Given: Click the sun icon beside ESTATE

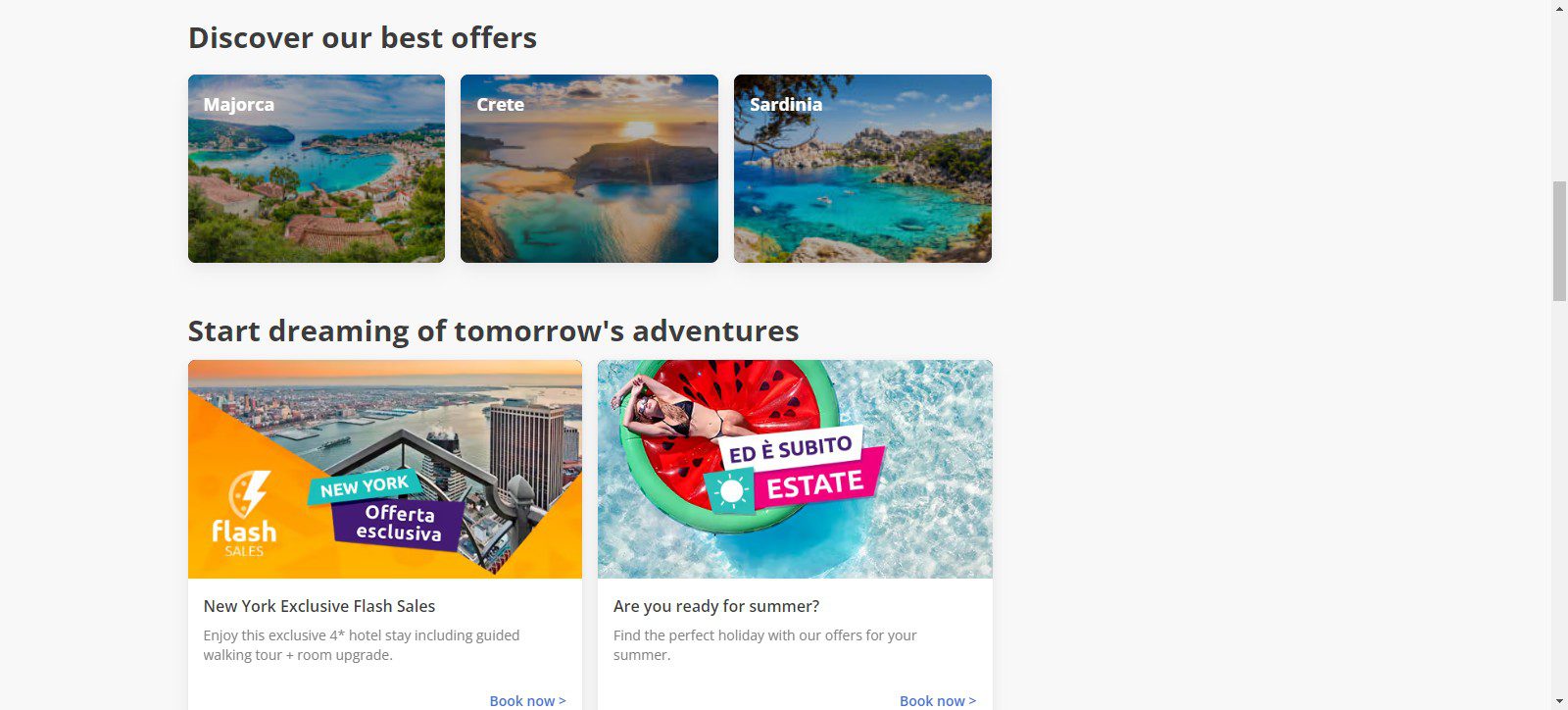Looking at the screenshot, I should [x=731, y=490].
